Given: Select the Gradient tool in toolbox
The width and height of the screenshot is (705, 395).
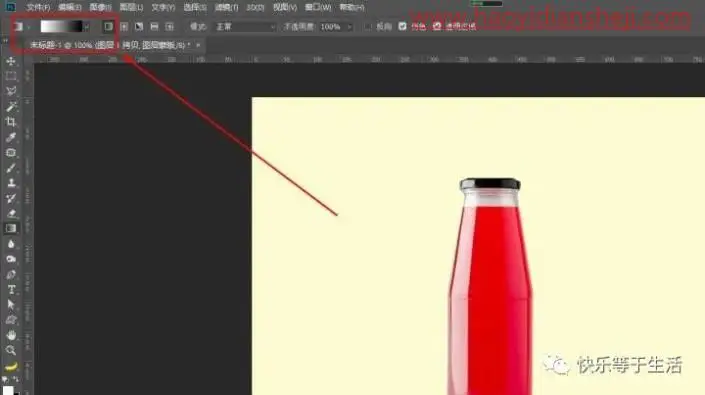Looking at the screenshot, I should pyautogui.click(x=11, y=228).
